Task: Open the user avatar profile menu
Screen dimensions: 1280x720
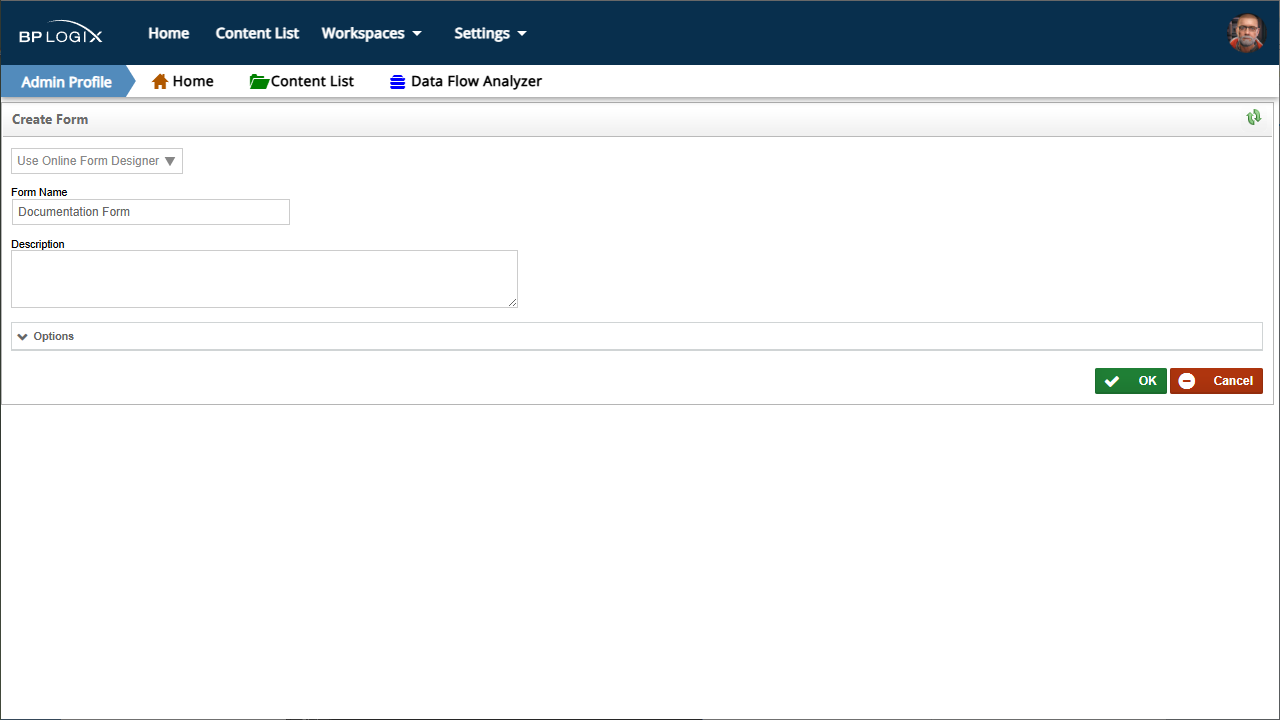Action: [1246, 33]
